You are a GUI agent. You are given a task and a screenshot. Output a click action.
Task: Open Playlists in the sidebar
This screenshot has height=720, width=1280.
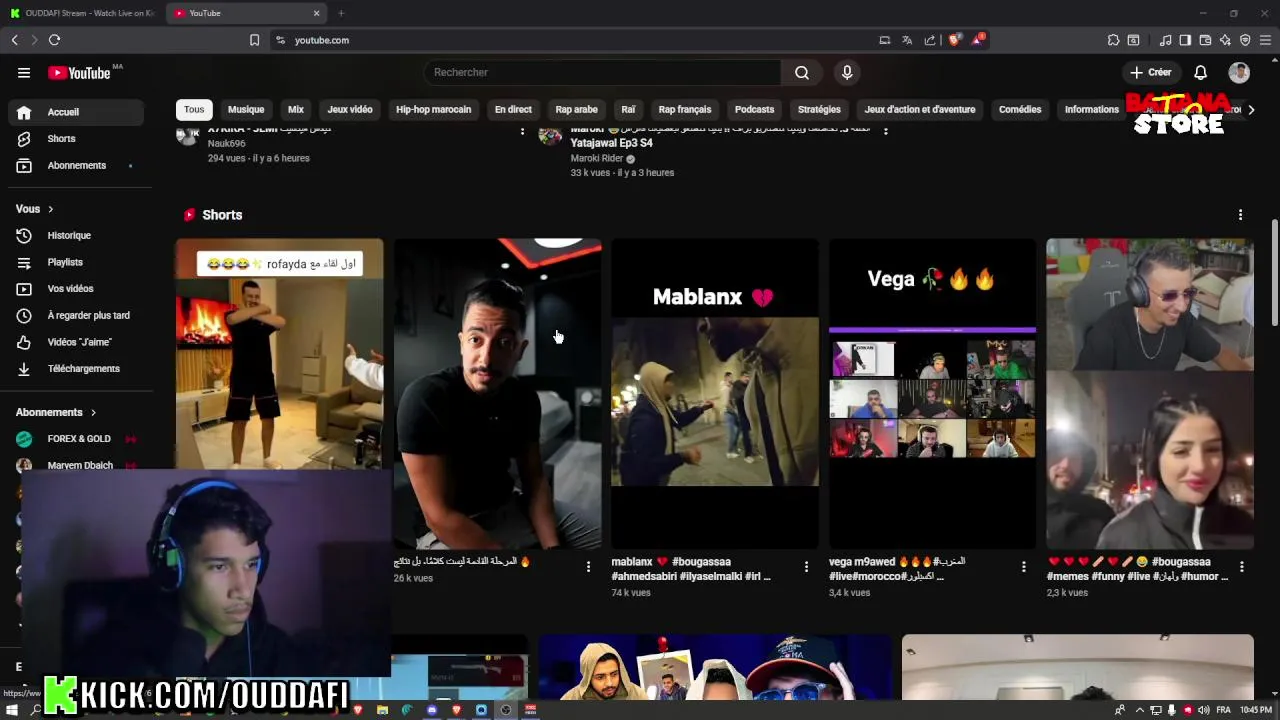[x=77, y=262]
